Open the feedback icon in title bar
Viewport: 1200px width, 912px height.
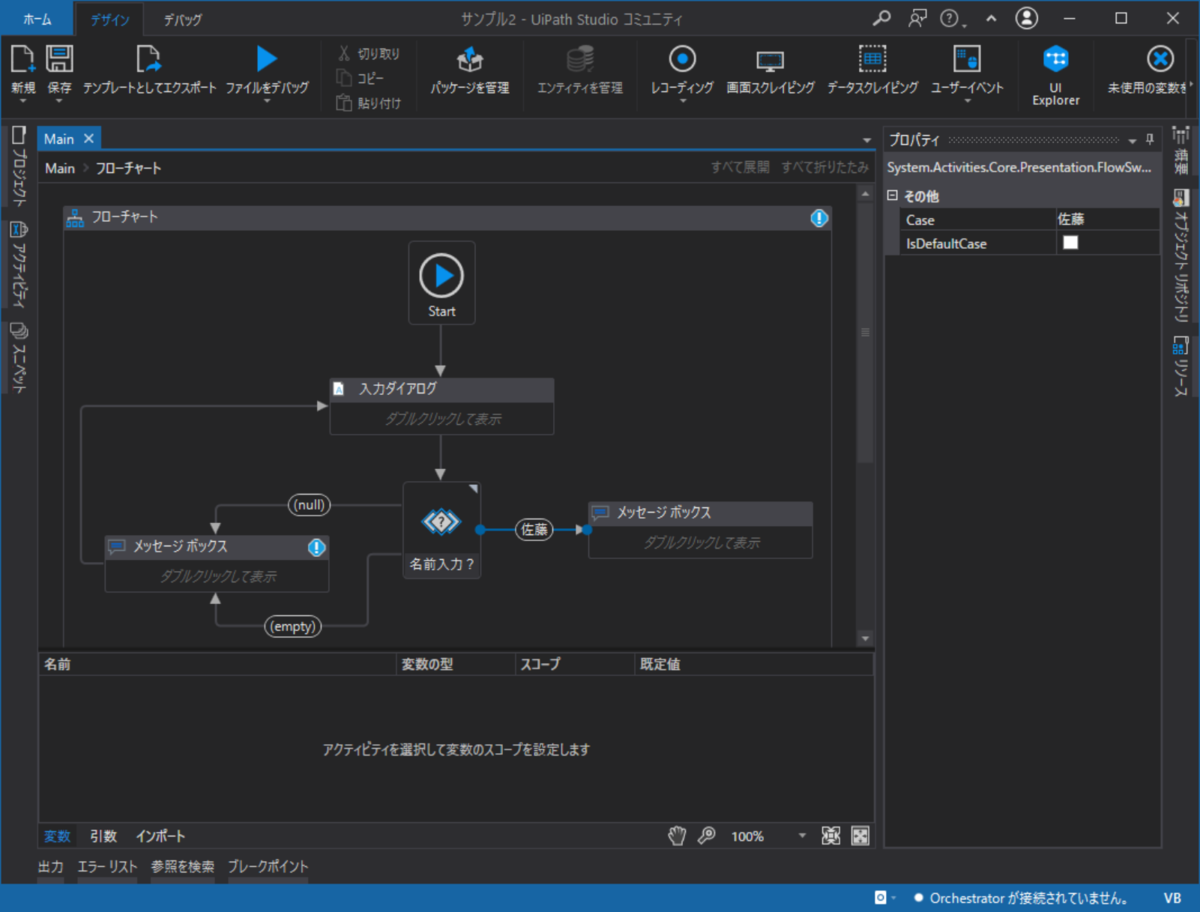(917, 18)
